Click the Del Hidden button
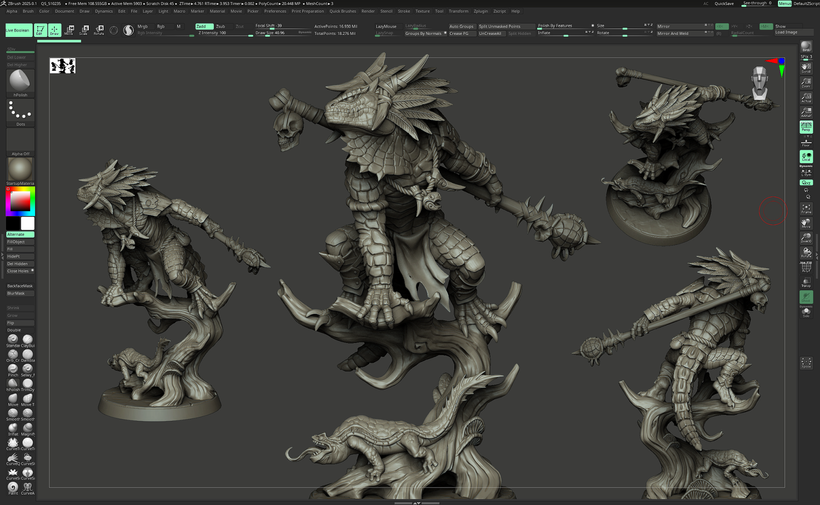Viewport: 820px width, 505px height. 20,263
